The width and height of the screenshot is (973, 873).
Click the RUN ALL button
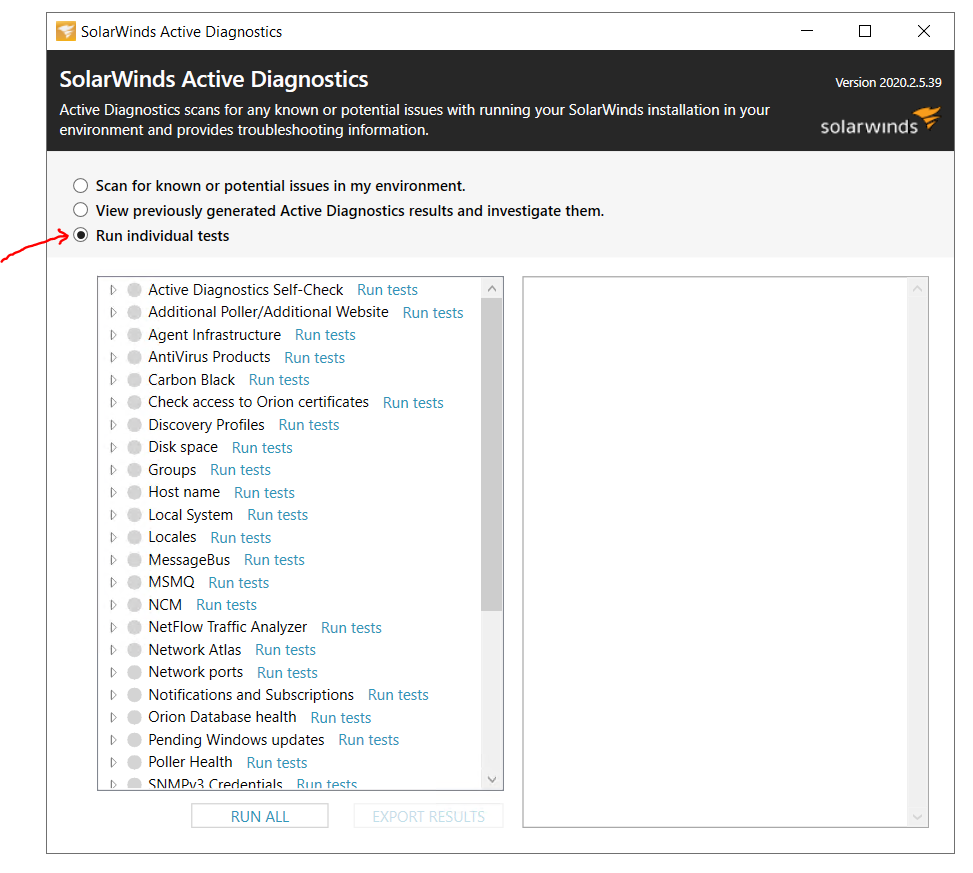coord(259,817)
